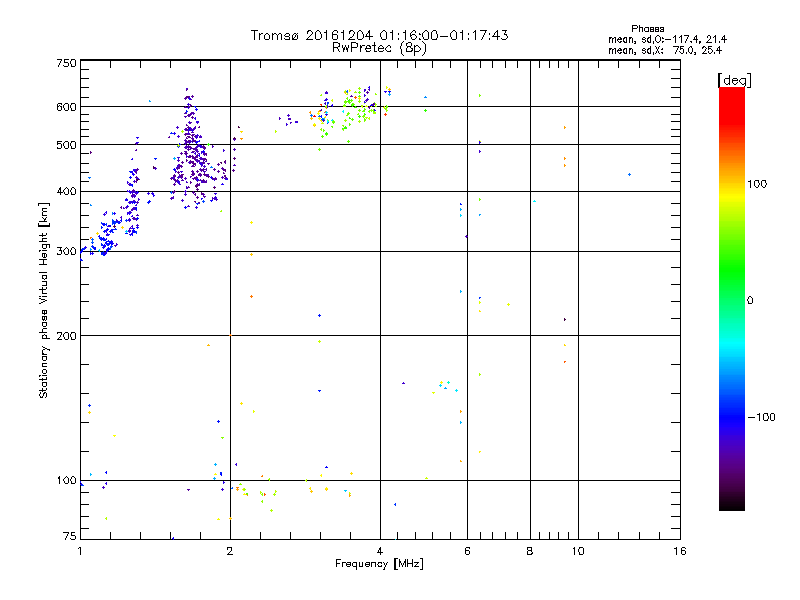The height and width of the screenshot is (600, 800).
Task: Click the 'RwPretec (8p)' subtitle
Action: point(379,48)
